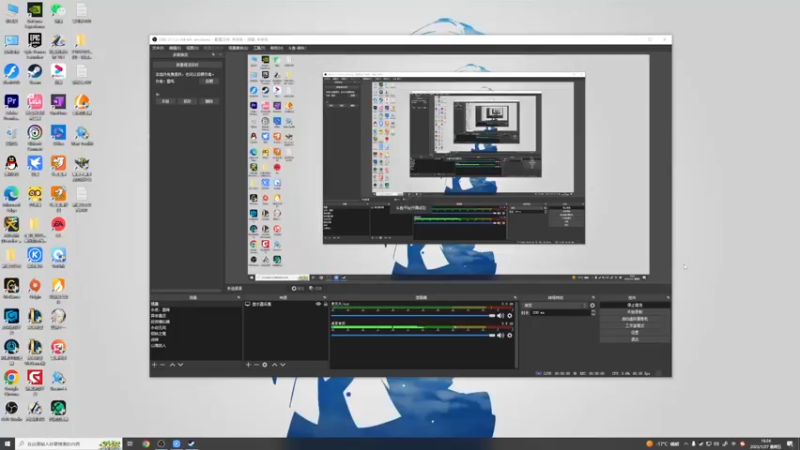The height and width of the screenshot is (450, 800).
Task: Move source up in sources list
Action: [x=274, y=365]
